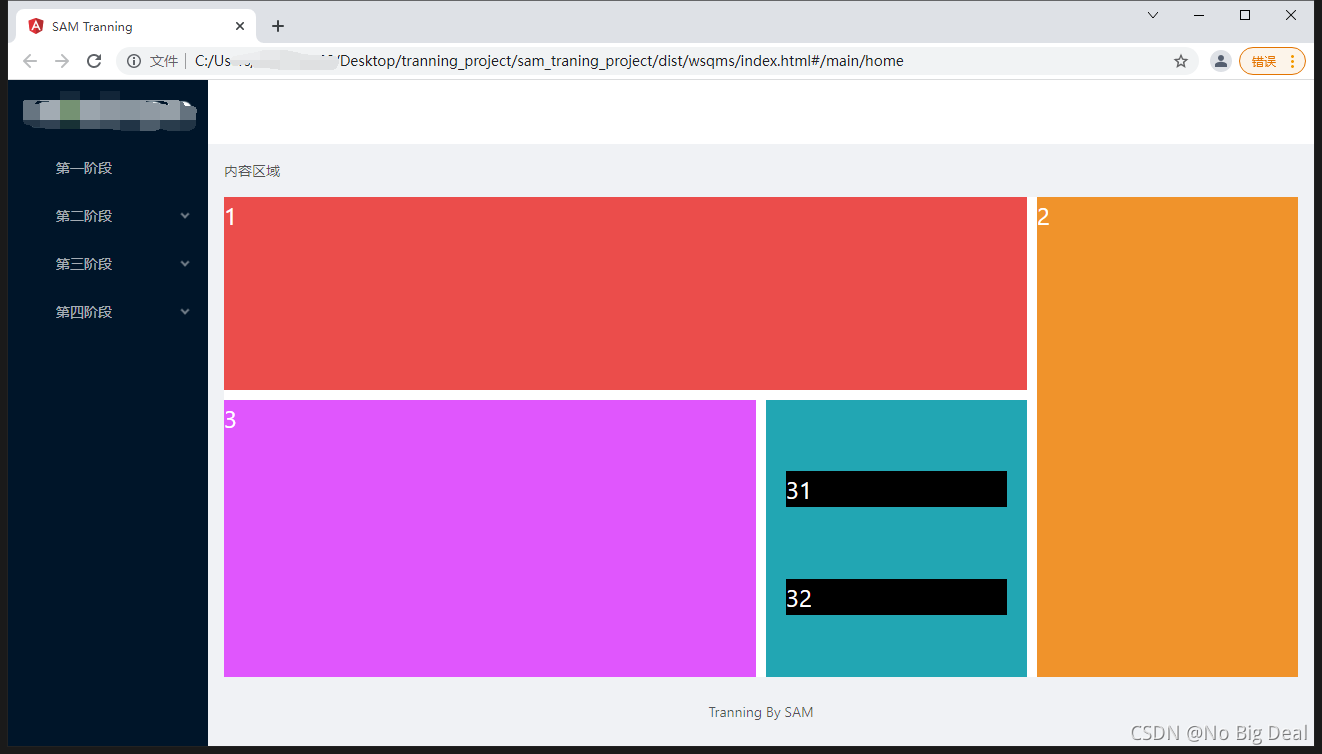Minimize the Chrome window
Image resolution: width=1322 pixels, height=754 pixels.
1199,15
